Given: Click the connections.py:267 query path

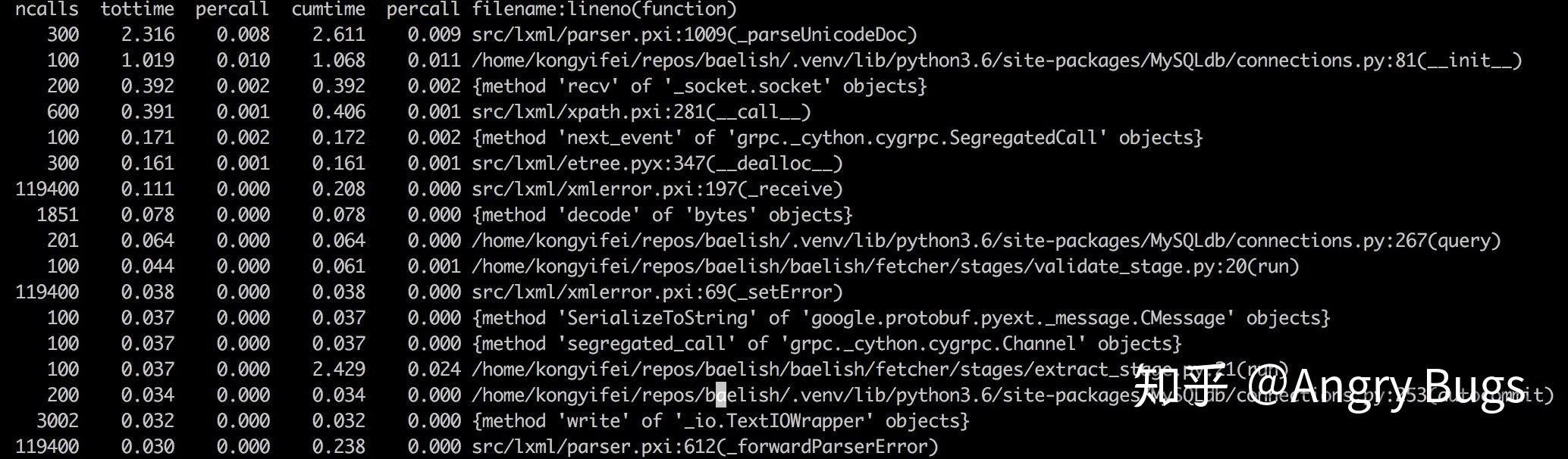Looking at the screenshot, I should click(986, 241).
